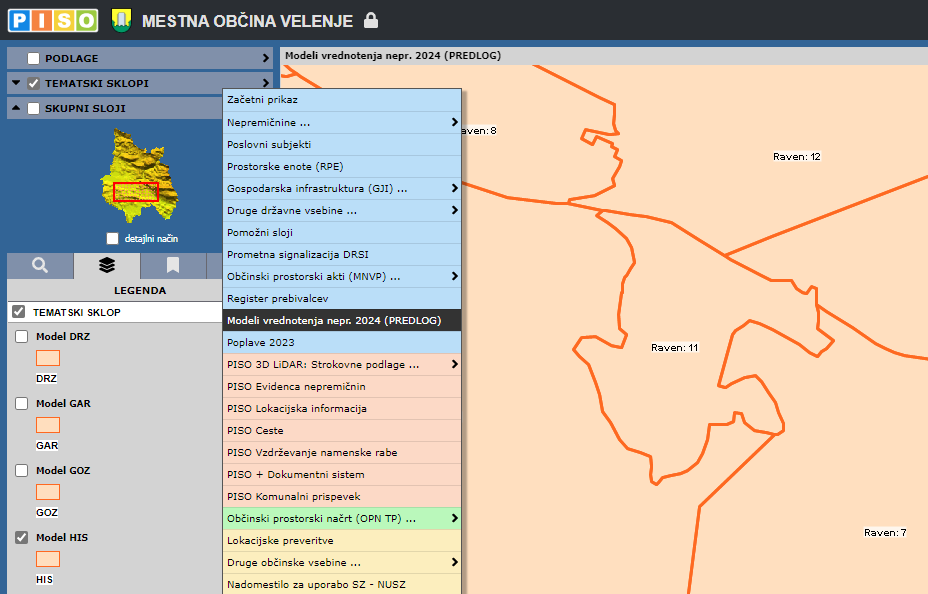Click the DRZ legend symbol
Image resolution: width=928 pixels, height=594 pixels.
point(48,358)
